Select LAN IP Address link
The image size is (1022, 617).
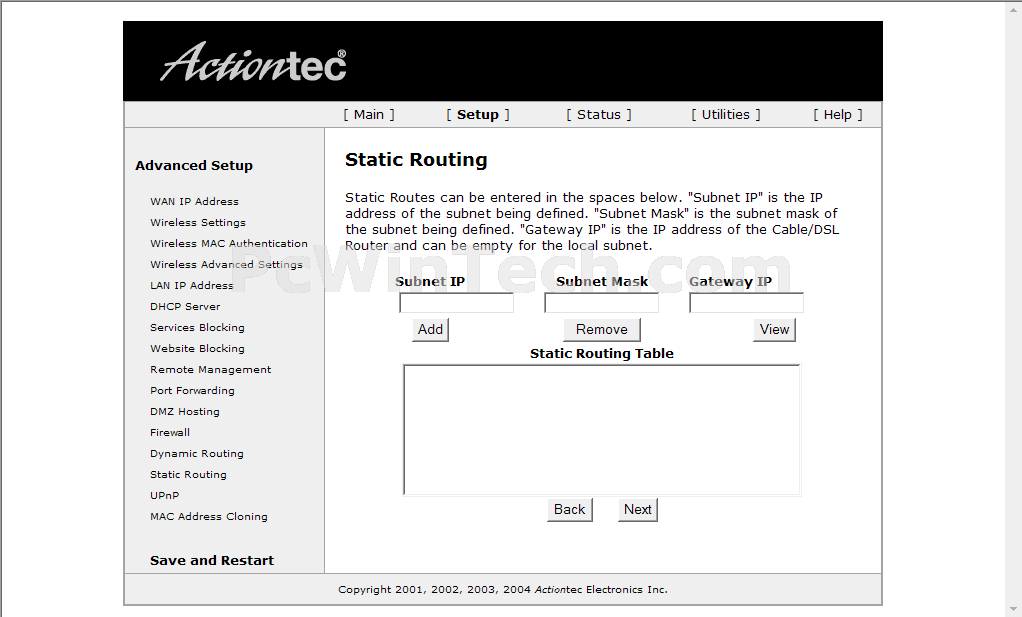pyautogui.click(x=192, y=285)
